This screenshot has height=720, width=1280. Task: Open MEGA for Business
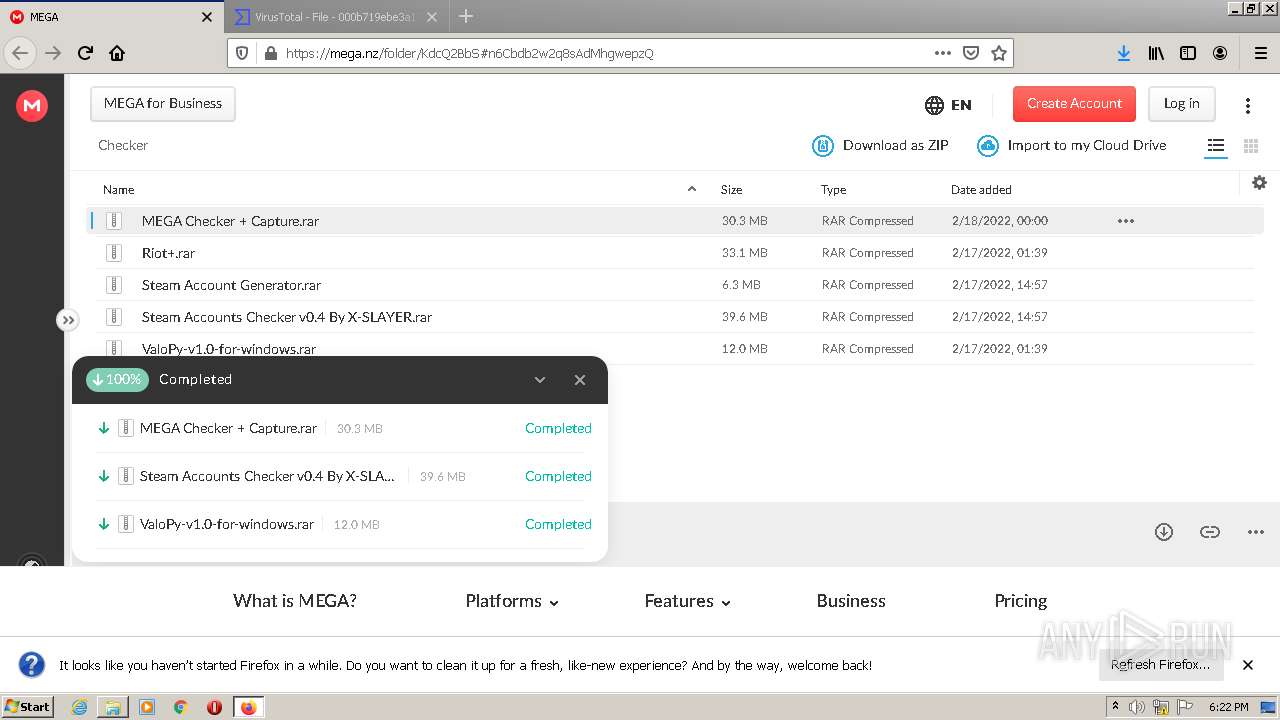[x=163, y=103]
